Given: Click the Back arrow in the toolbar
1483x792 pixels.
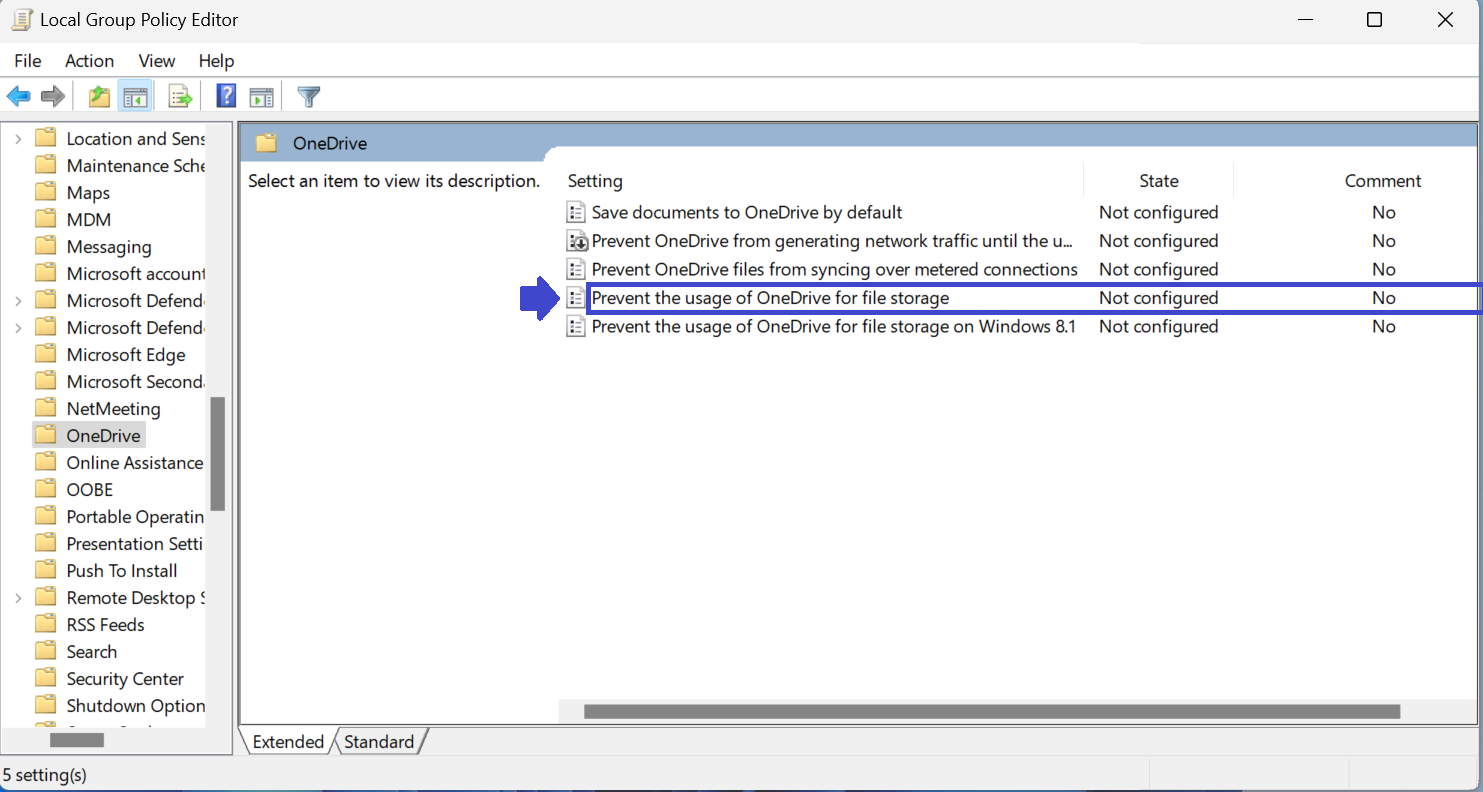Looking at the screenshot, I should [x=18, y=97].
